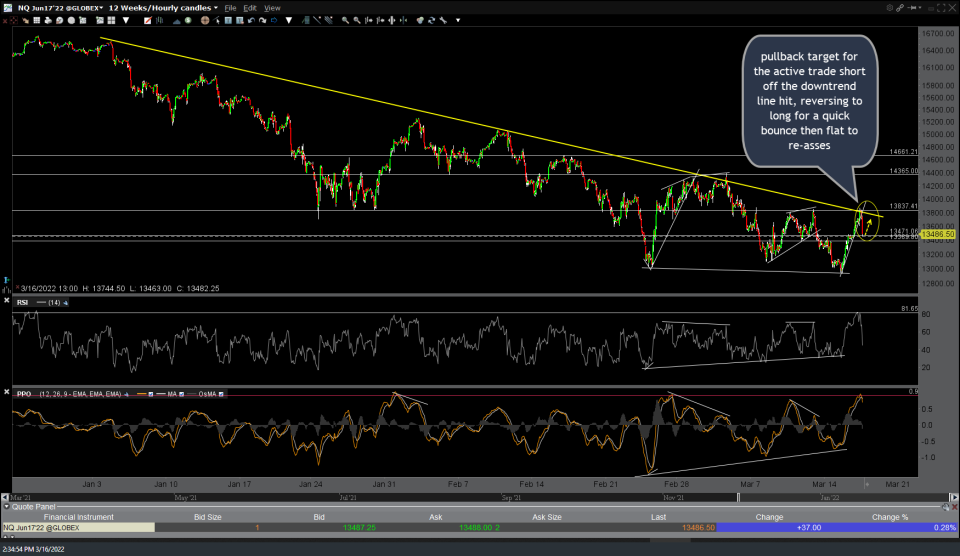Click the brown crosshair globe icon

pyautogui.click(x=205, y=20)
